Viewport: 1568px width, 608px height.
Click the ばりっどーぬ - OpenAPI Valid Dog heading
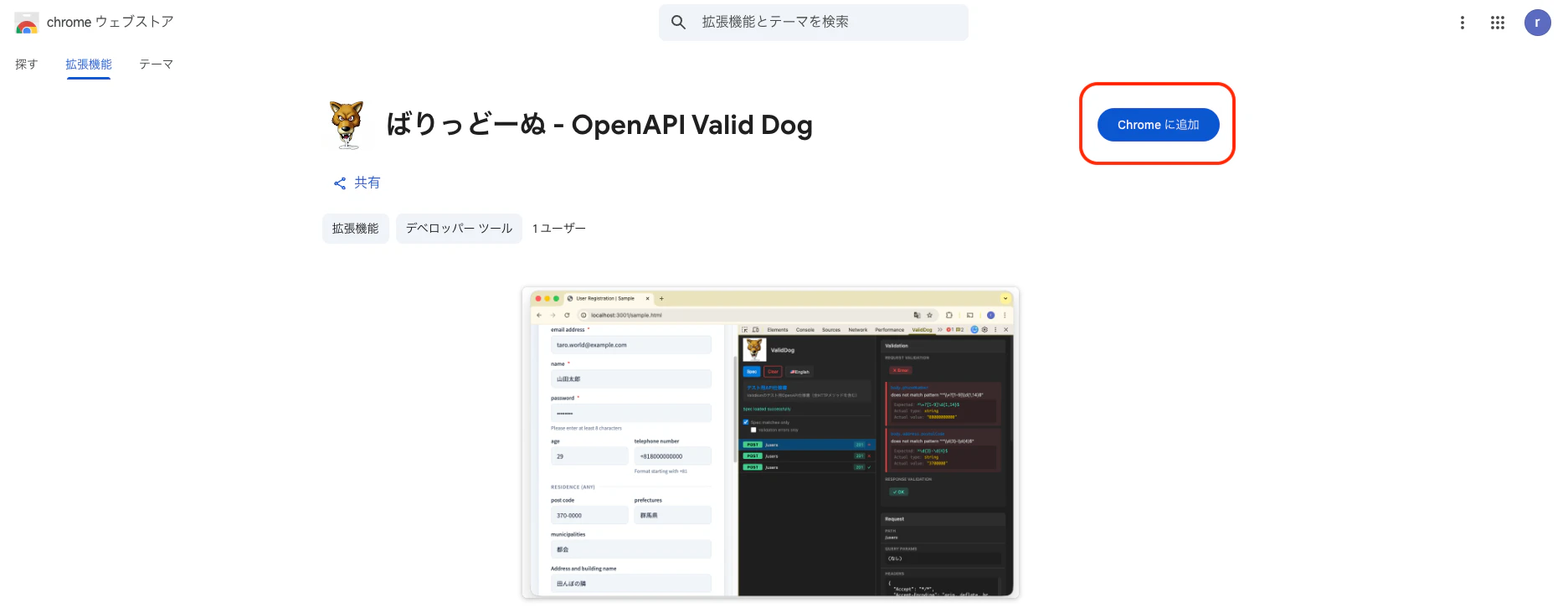coord(599,125)
